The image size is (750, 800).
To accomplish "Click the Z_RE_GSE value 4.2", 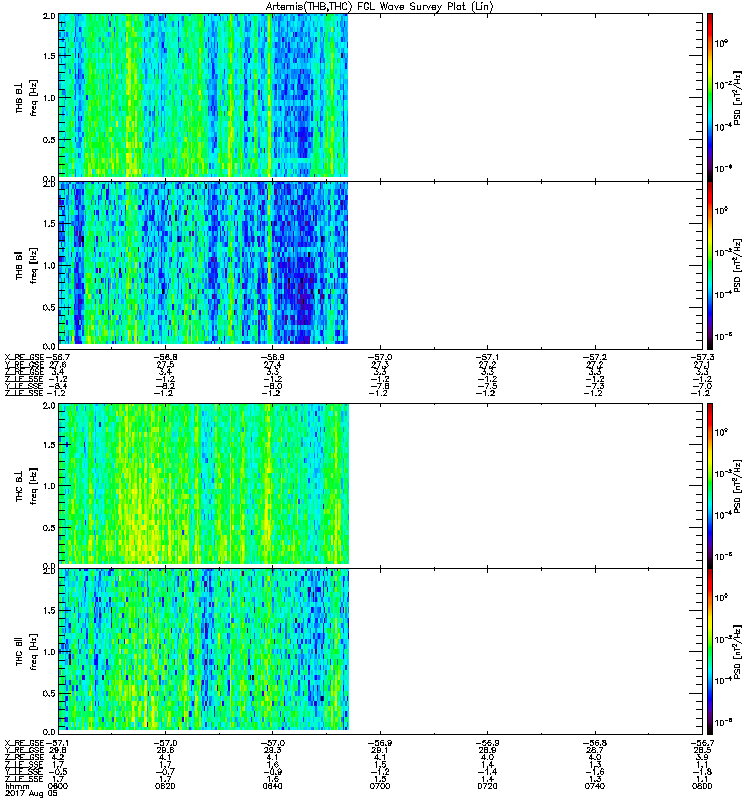I will [57, 758].
